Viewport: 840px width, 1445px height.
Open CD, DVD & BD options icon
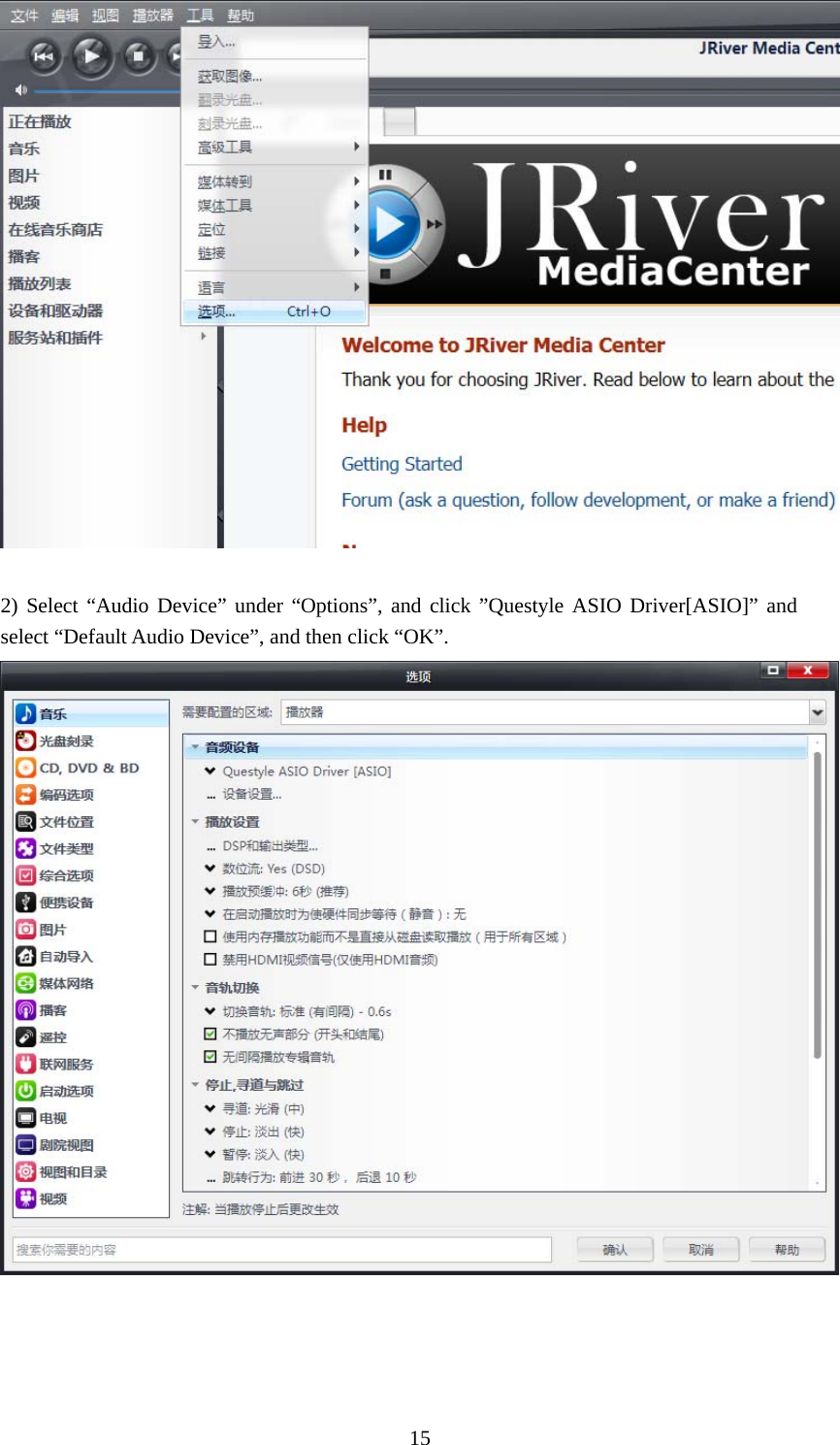point(26,768)
